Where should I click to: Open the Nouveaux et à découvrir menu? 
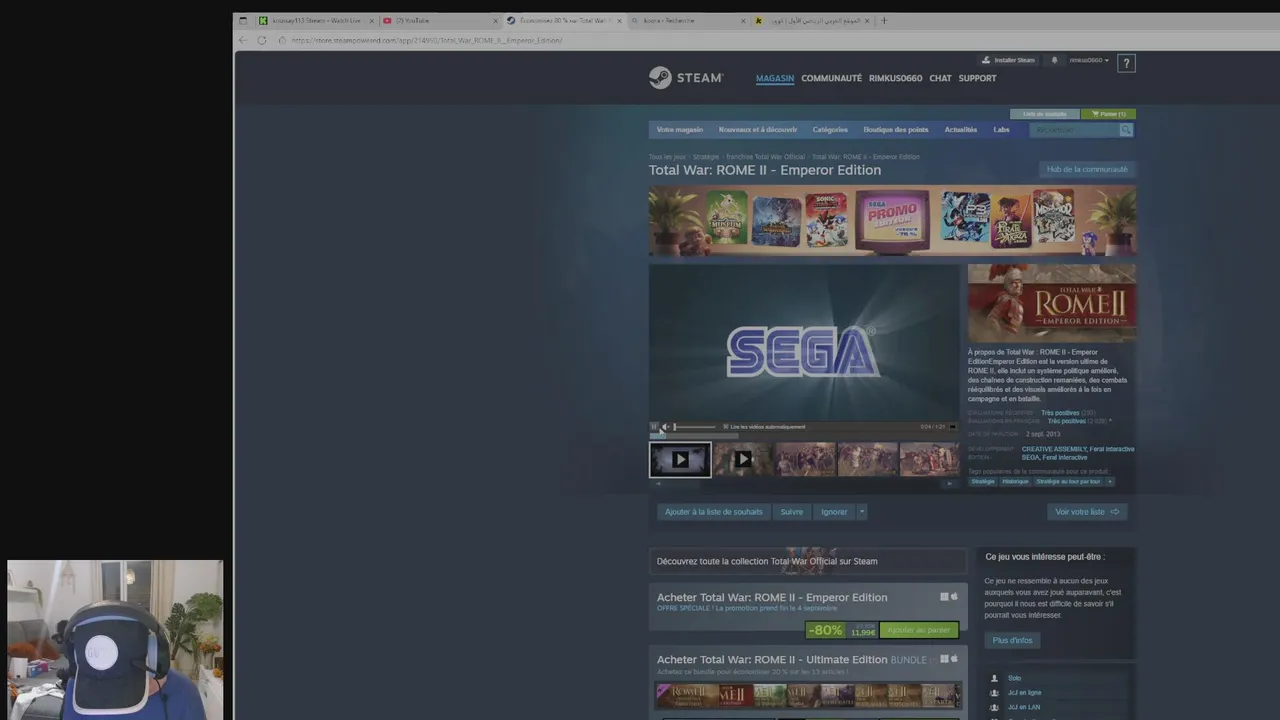pos(758,130)
